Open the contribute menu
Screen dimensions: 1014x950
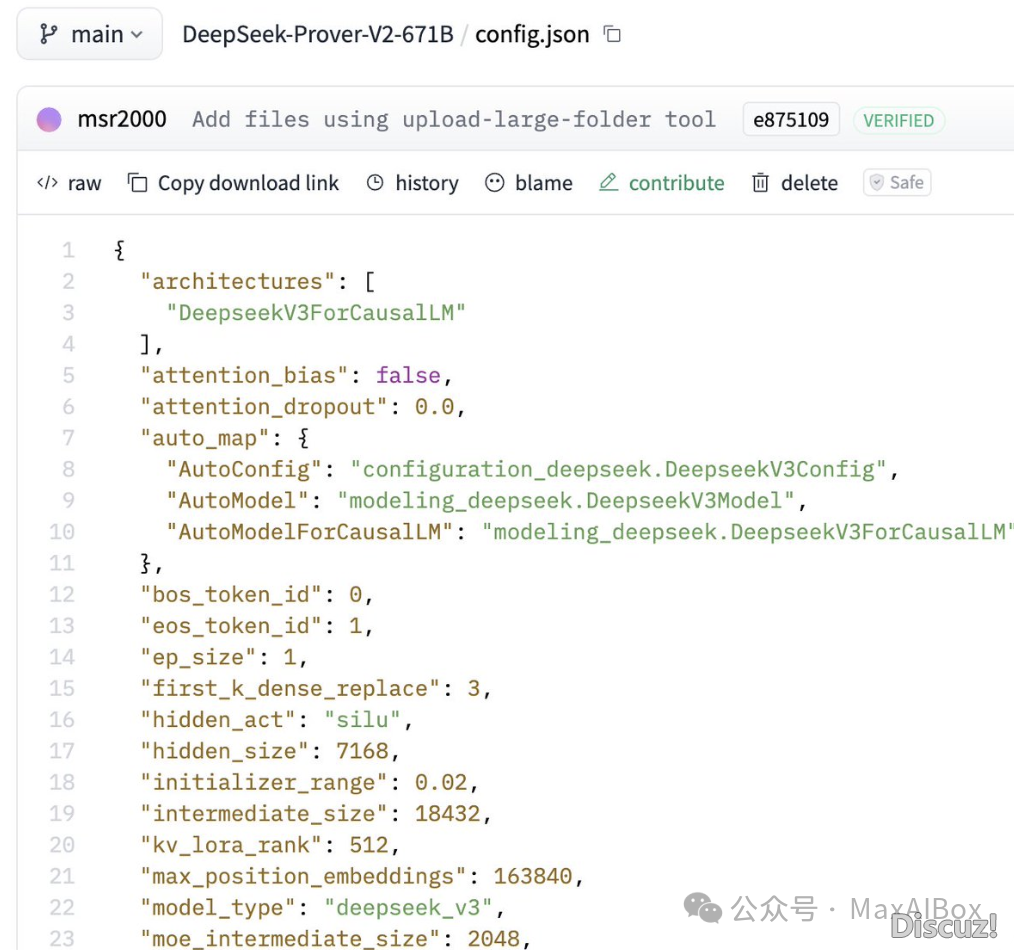[662, 183]
